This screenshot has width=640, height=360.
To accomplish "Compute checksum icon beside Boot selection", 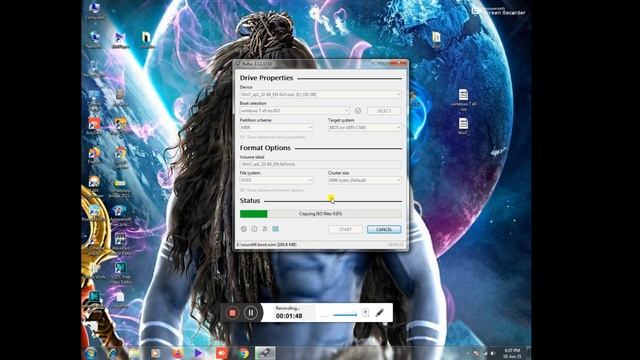I will pos(358,111).
